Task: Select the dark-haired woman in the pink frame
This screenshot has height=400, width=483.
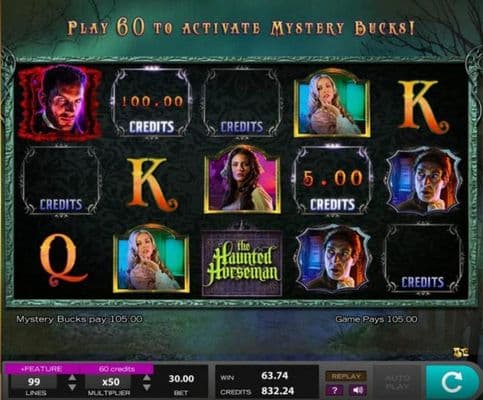Action: click(242, 180)
